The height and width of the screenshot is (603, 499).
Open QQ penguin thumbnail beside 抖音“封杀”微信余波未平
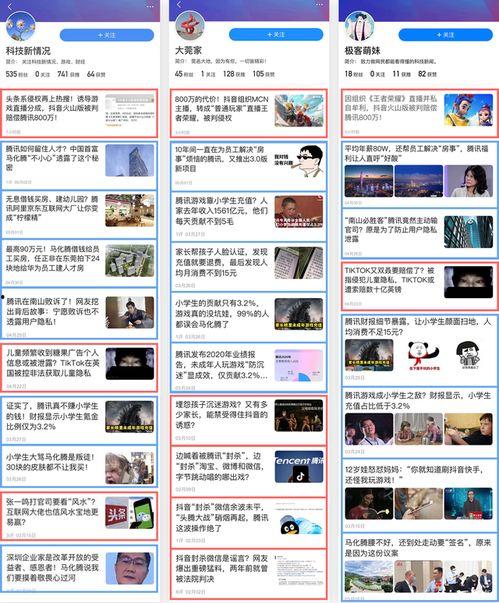[x=299, y=518]
